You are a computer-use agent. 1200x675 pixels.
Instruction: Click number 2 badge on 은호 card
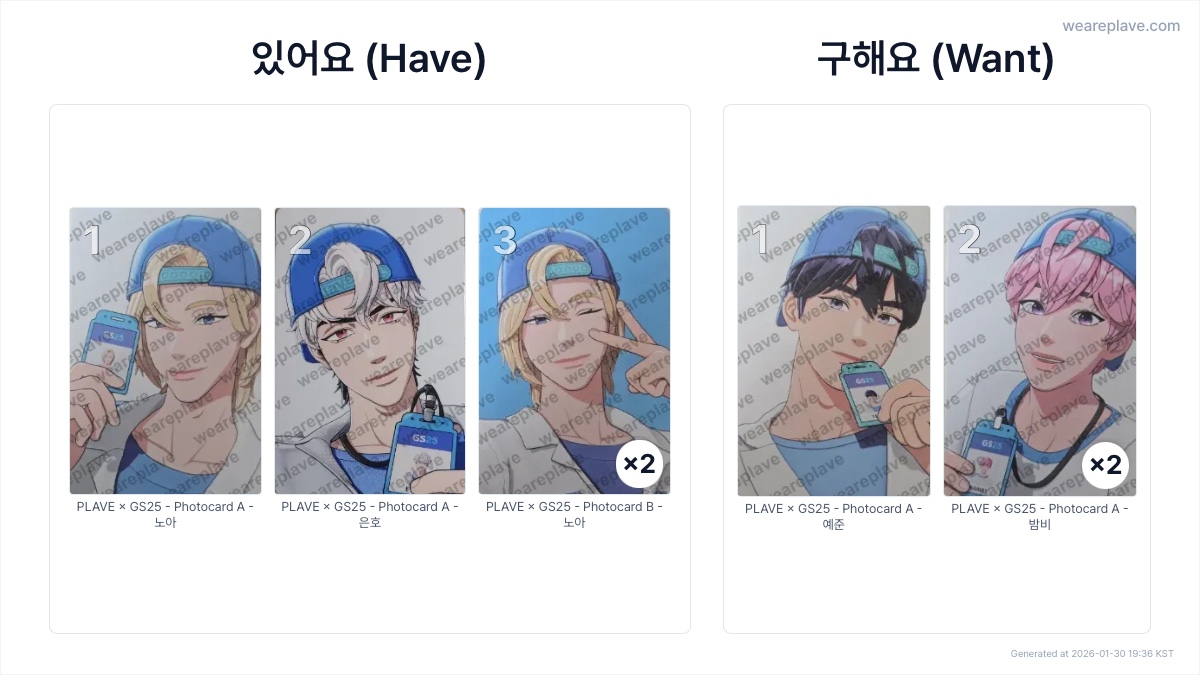coord(300,241)
